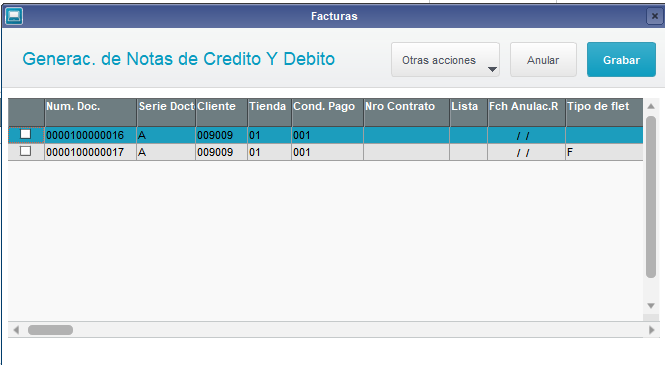
Task: Click the Nro Contrato column header
Action: coord(406,112)
